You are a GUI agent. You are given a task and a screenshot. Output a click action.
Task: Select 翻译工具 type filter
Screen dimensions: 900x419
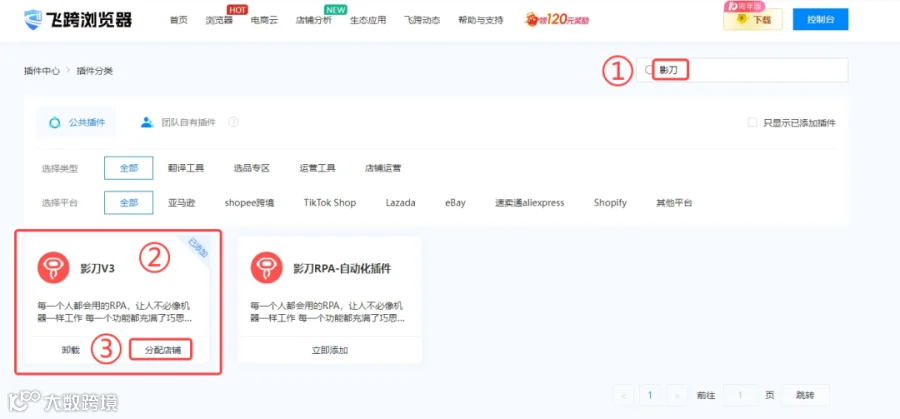(x=186, y=168)
